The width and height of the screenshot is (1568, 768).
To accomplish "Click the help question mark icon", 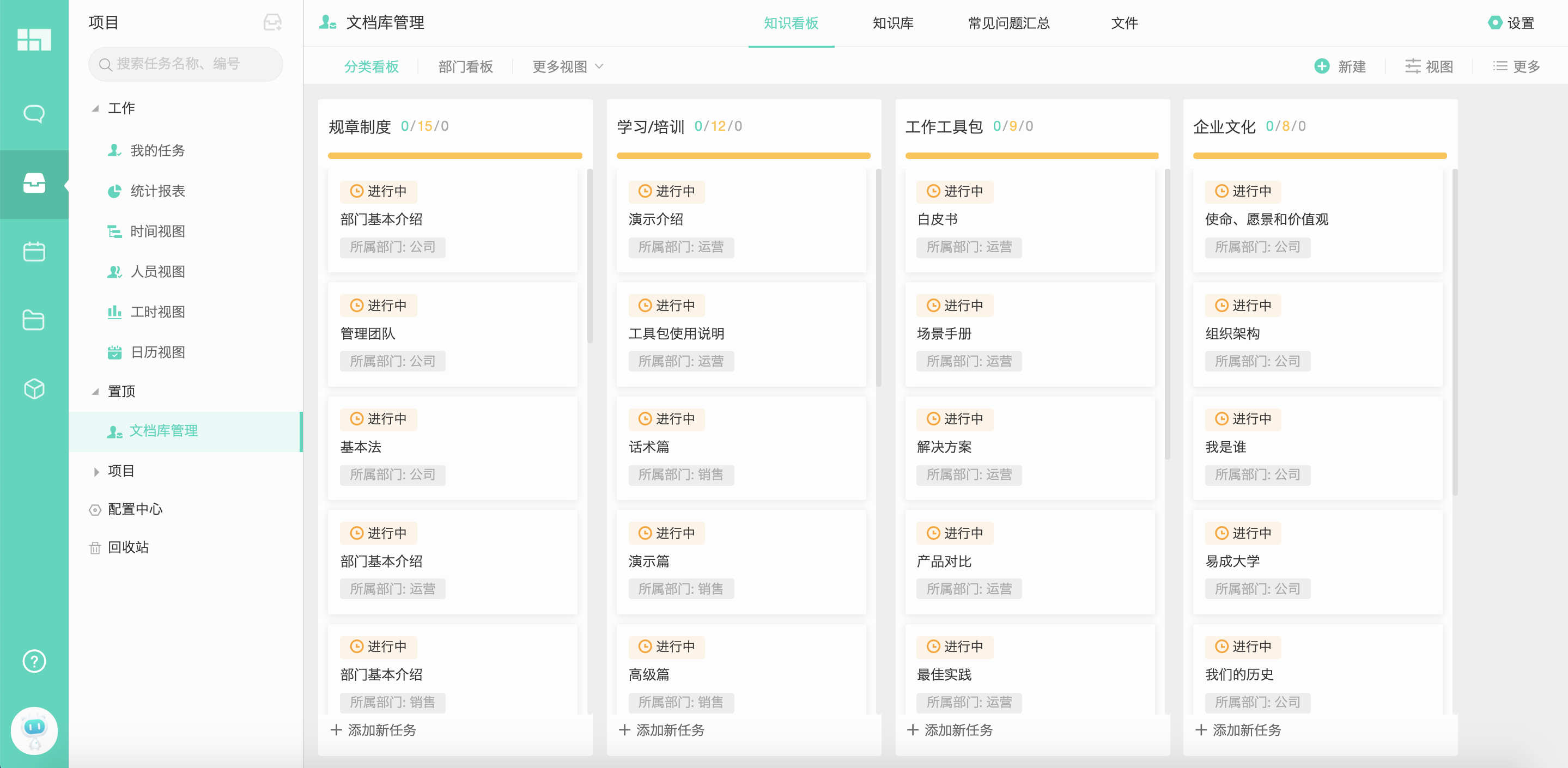I will pyautogui.click(x=34, y=661).
